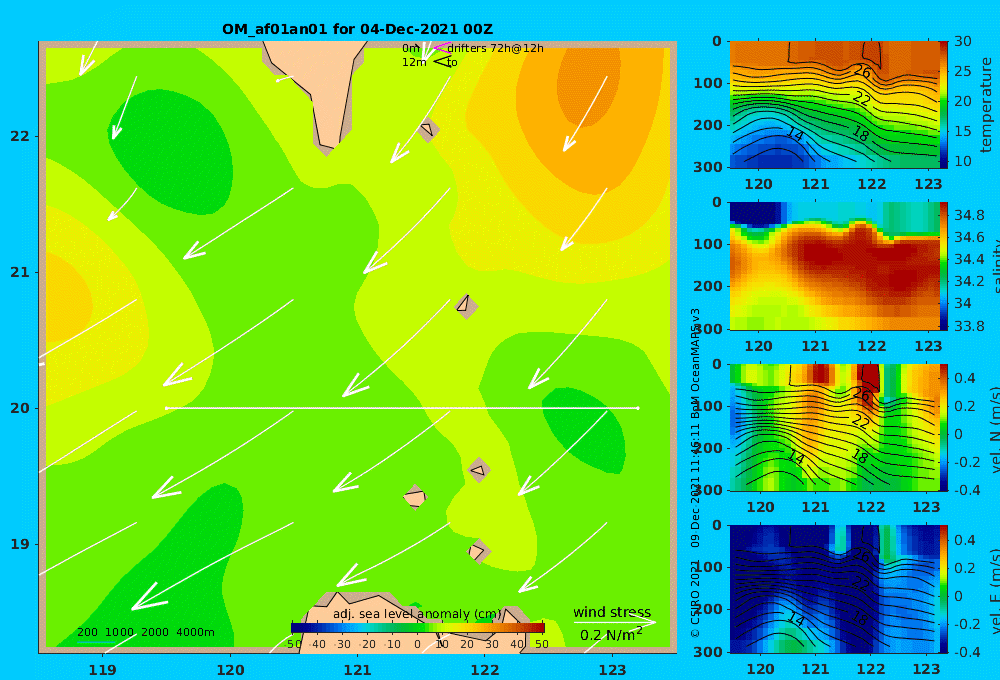The width and height of the screenshot is (1000, 680).
Task: Click latitude tick 22 on main map
Action: 19,136
